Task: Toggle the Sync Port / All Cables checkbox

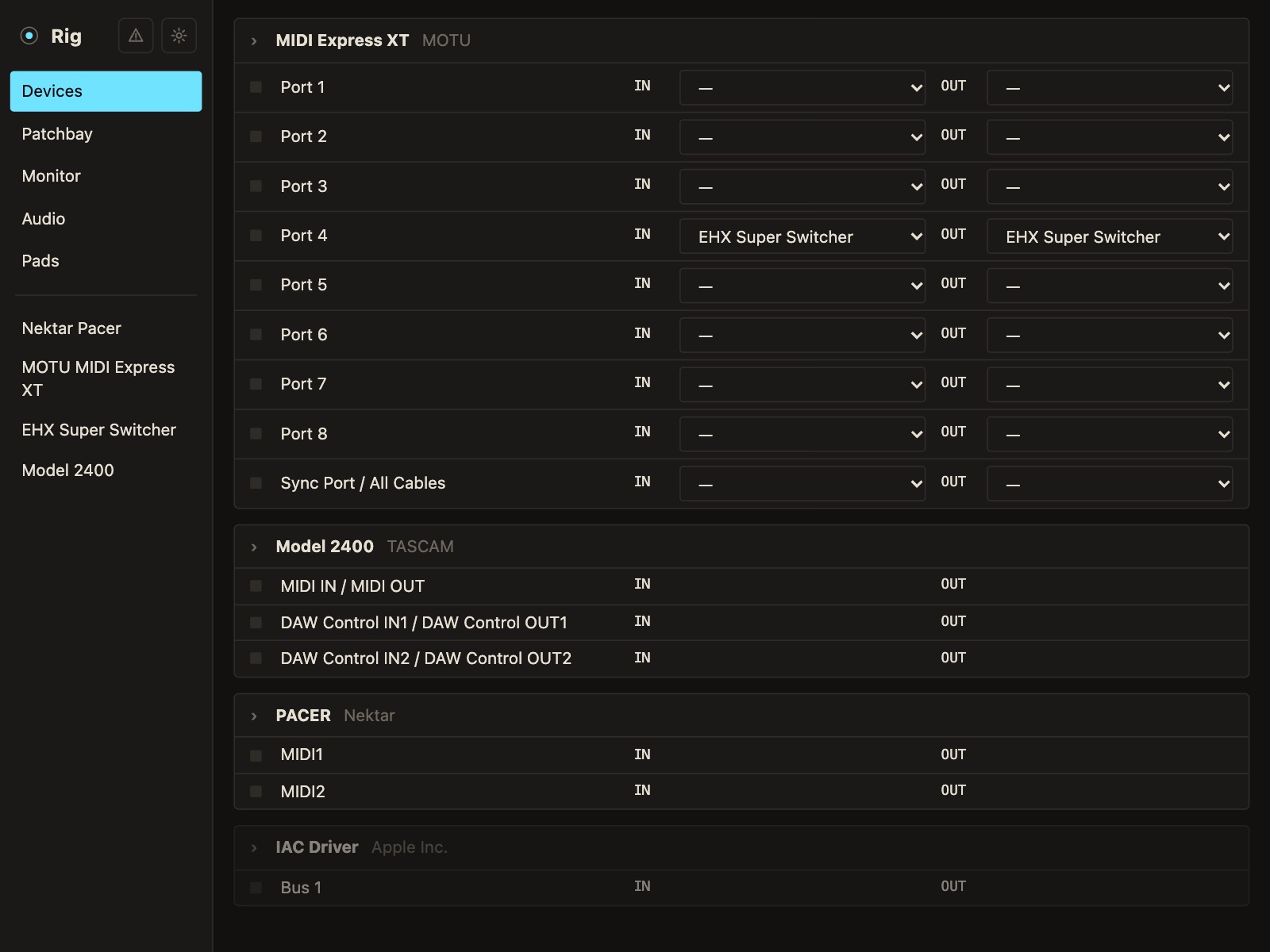Action: (x=256, y=483)
